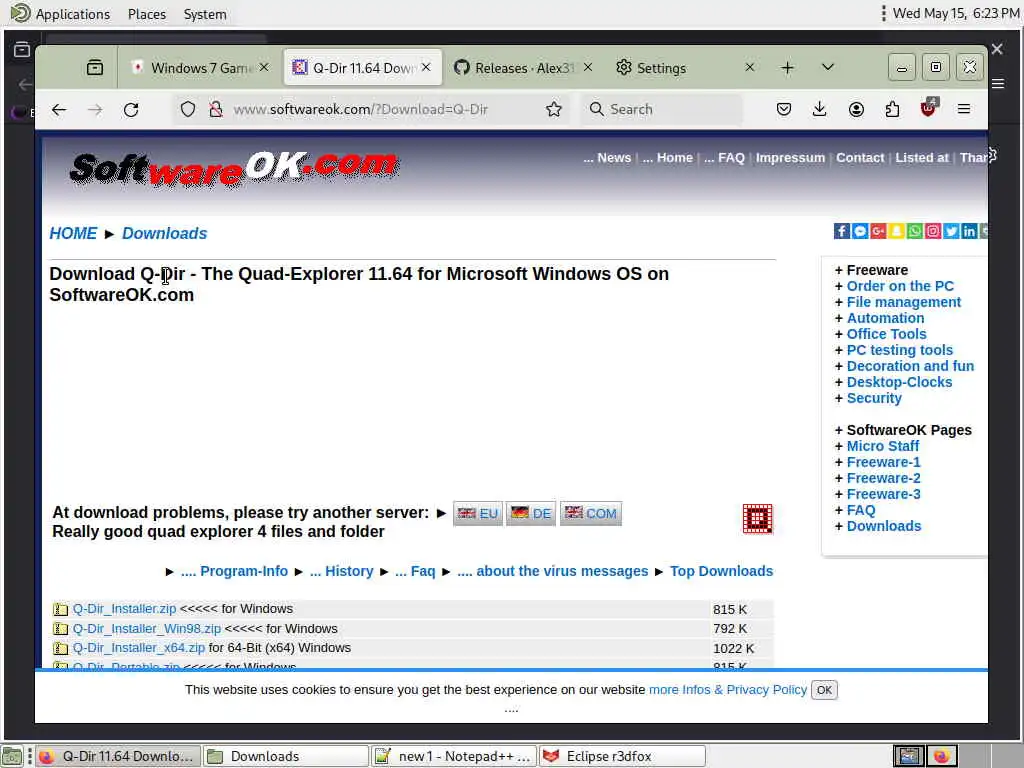Open the extensions puzzle icon
The image size is (1024, 768).
pyautogui.click(x=892, y=109)
